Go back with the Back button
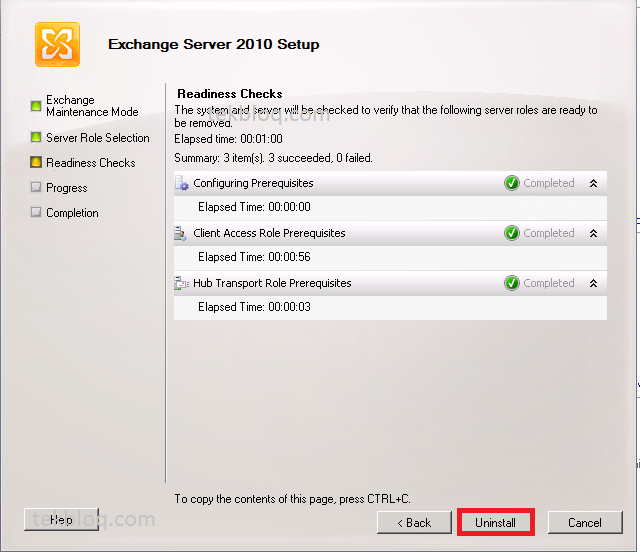The width and height of the screenshot is (640, 553). coord(414,522)
